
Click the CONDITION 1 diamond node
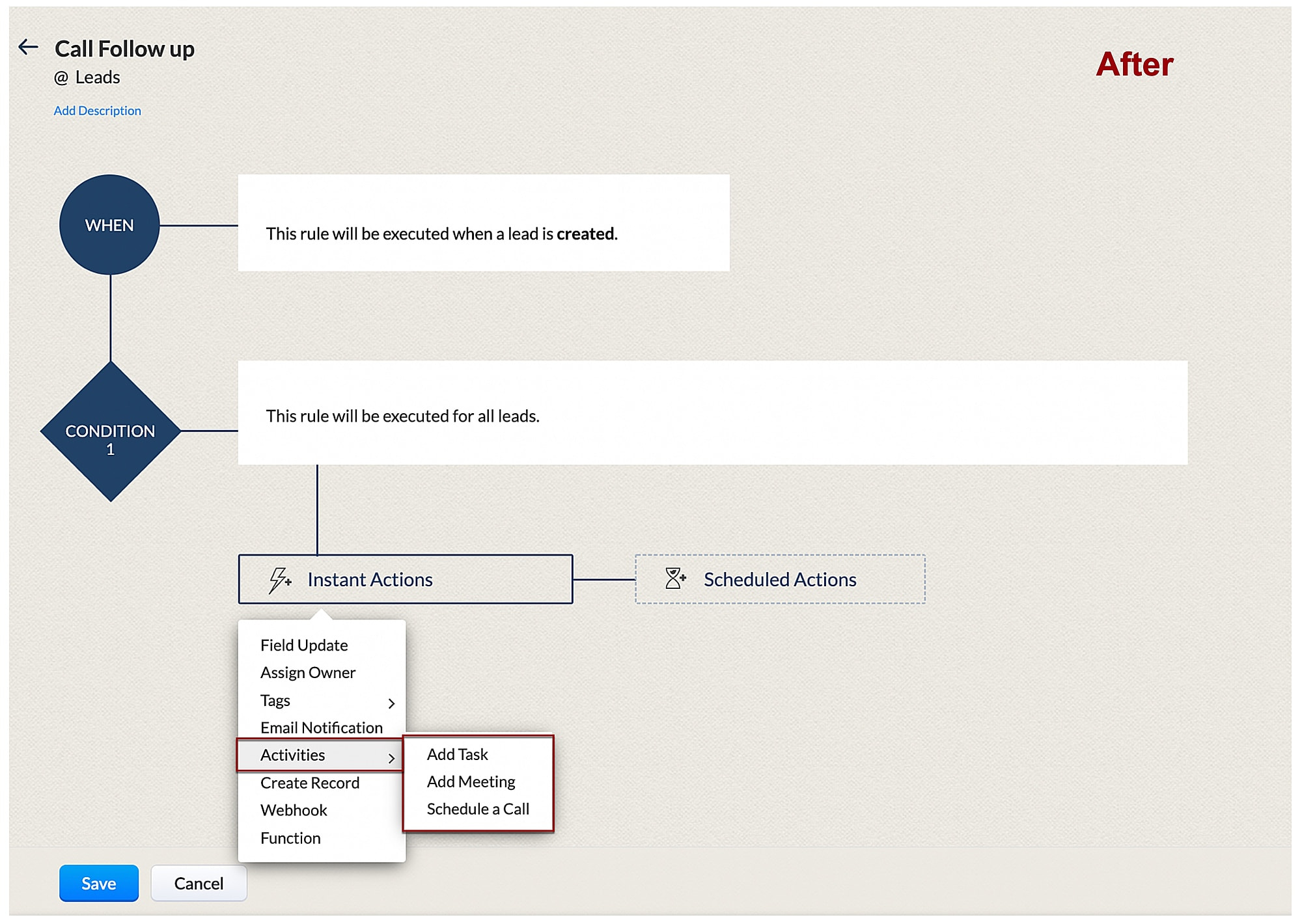point(111,431)
